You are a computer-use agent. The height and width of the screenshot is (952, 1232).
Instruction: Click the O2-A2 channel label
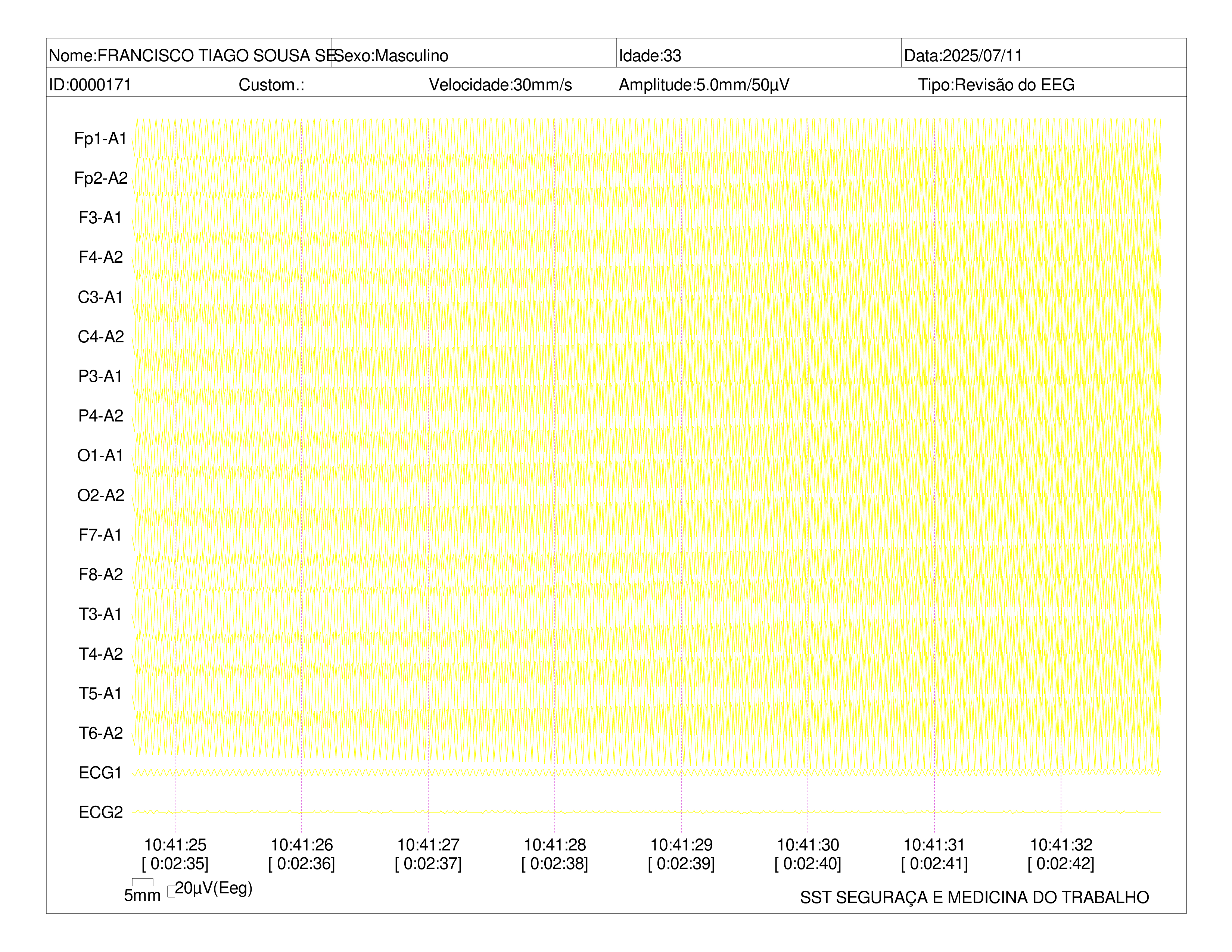click(101, 495)
